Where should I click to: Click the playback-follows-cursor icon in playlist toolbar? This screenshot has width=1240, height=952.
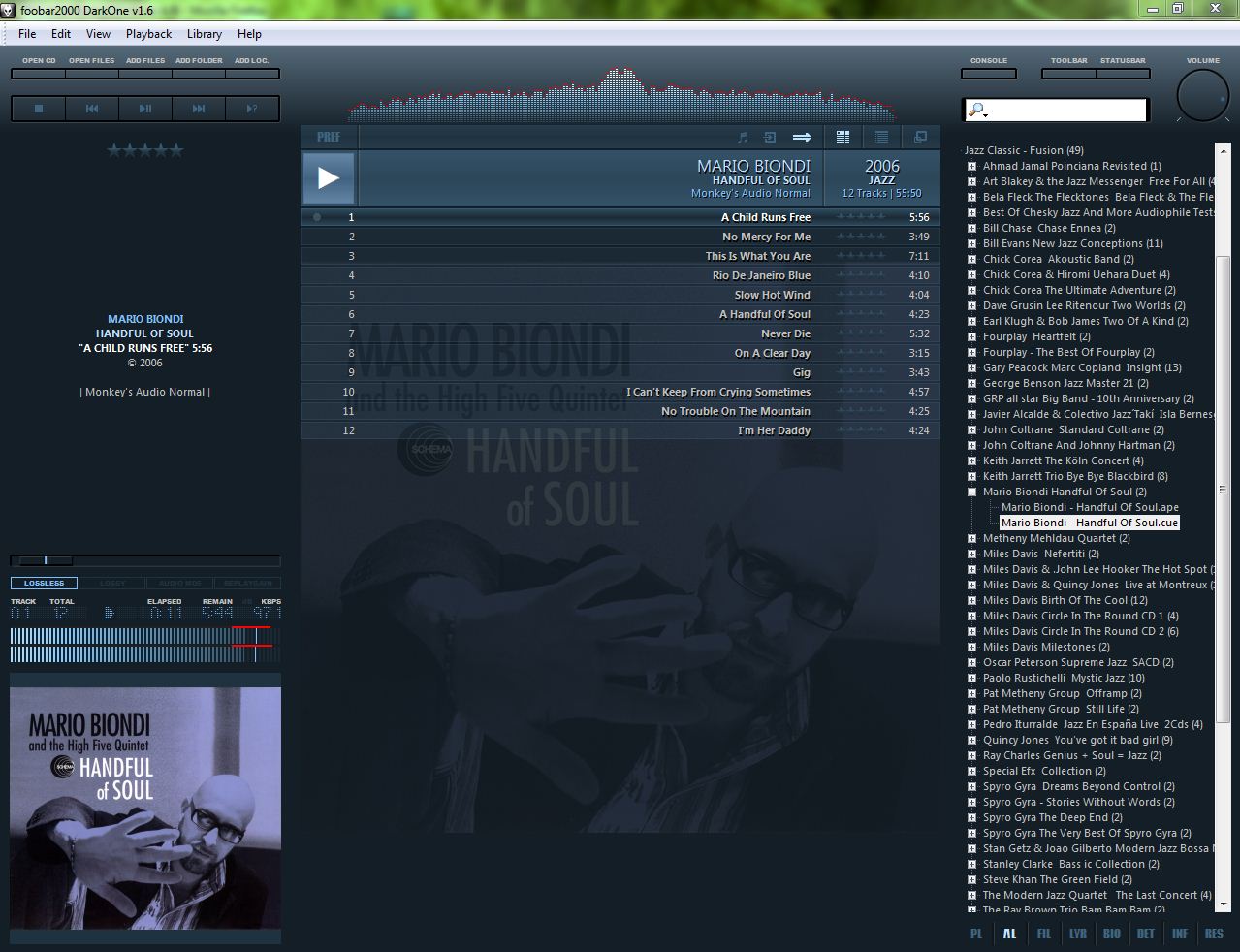tap(771, 137)
